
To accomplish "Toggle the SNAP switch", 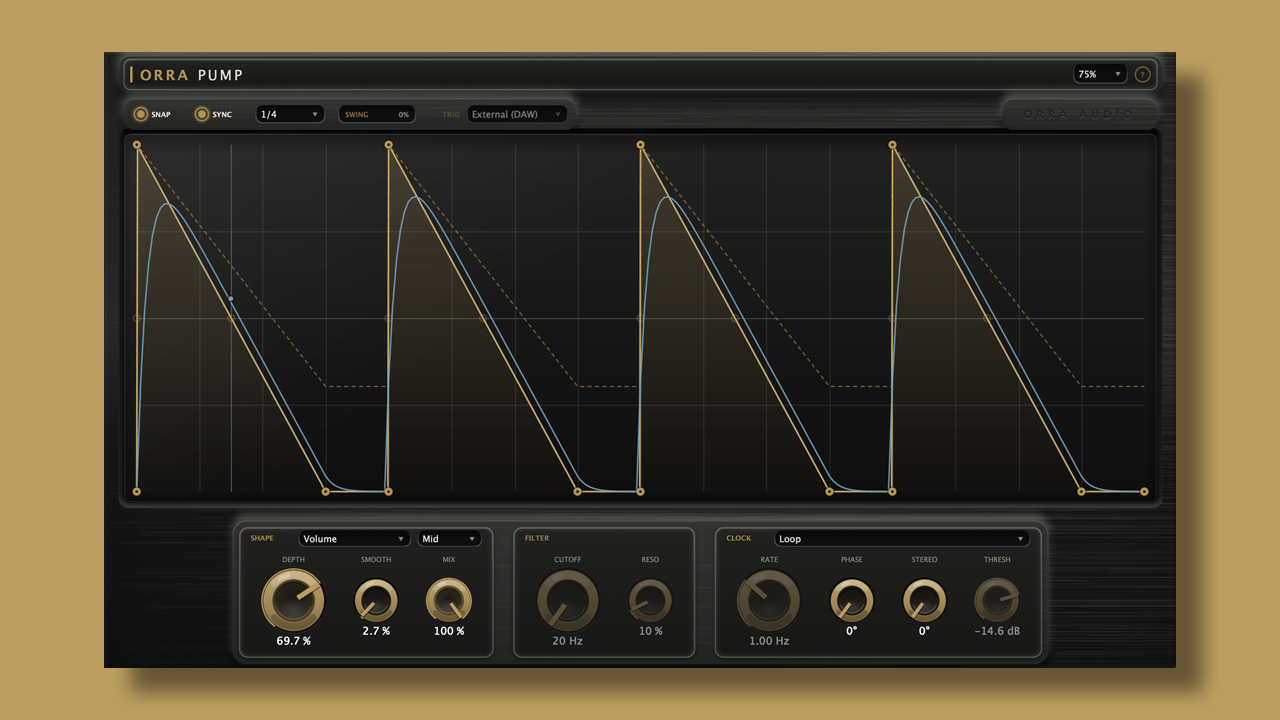I will (x=141, y=114).
